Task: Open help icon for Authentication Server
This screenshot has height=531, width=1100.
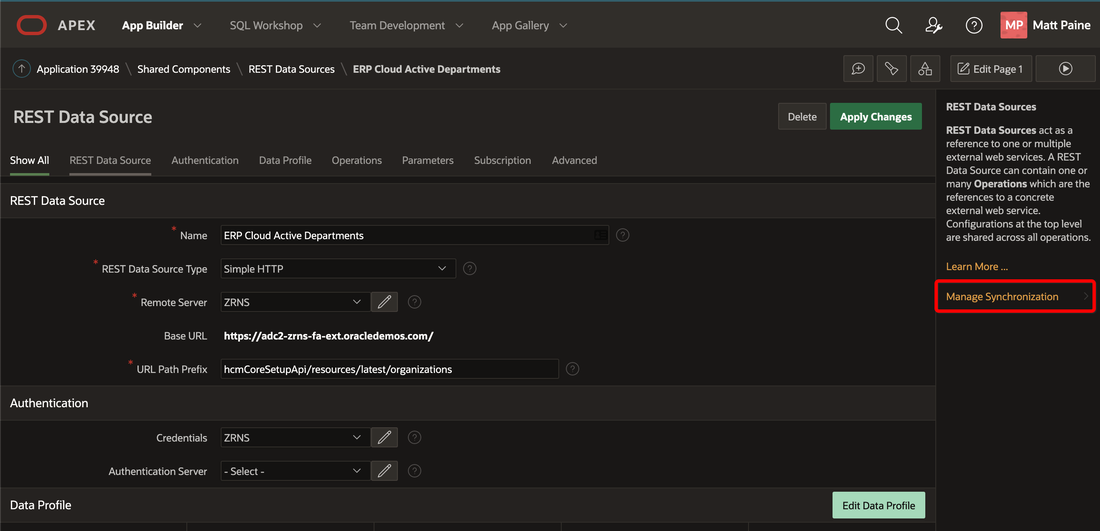Action: [x=415, y=471]
